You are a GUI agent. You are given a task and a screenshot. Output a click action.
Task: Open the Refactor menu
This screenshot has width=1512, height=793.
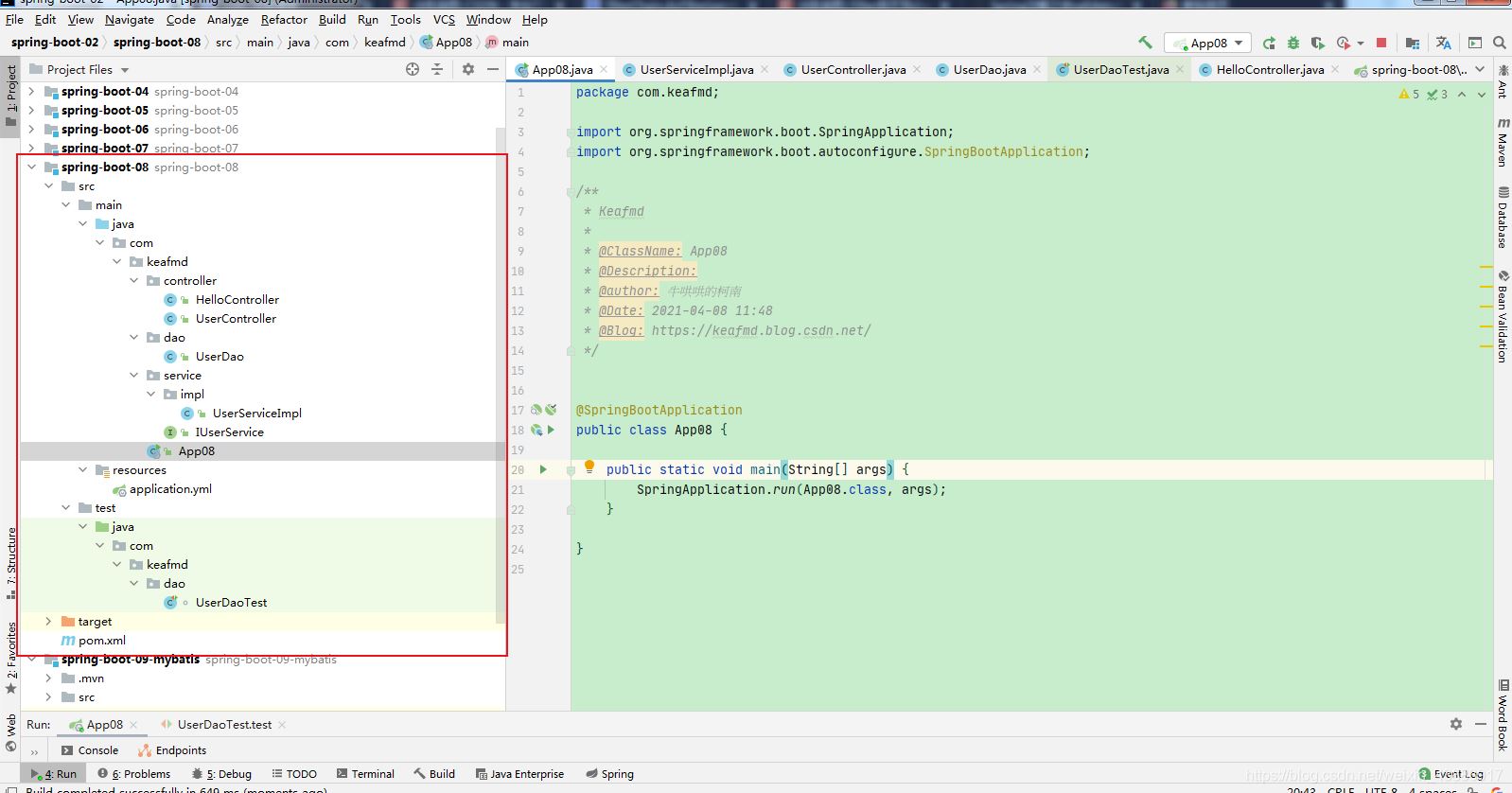(284, 19)
